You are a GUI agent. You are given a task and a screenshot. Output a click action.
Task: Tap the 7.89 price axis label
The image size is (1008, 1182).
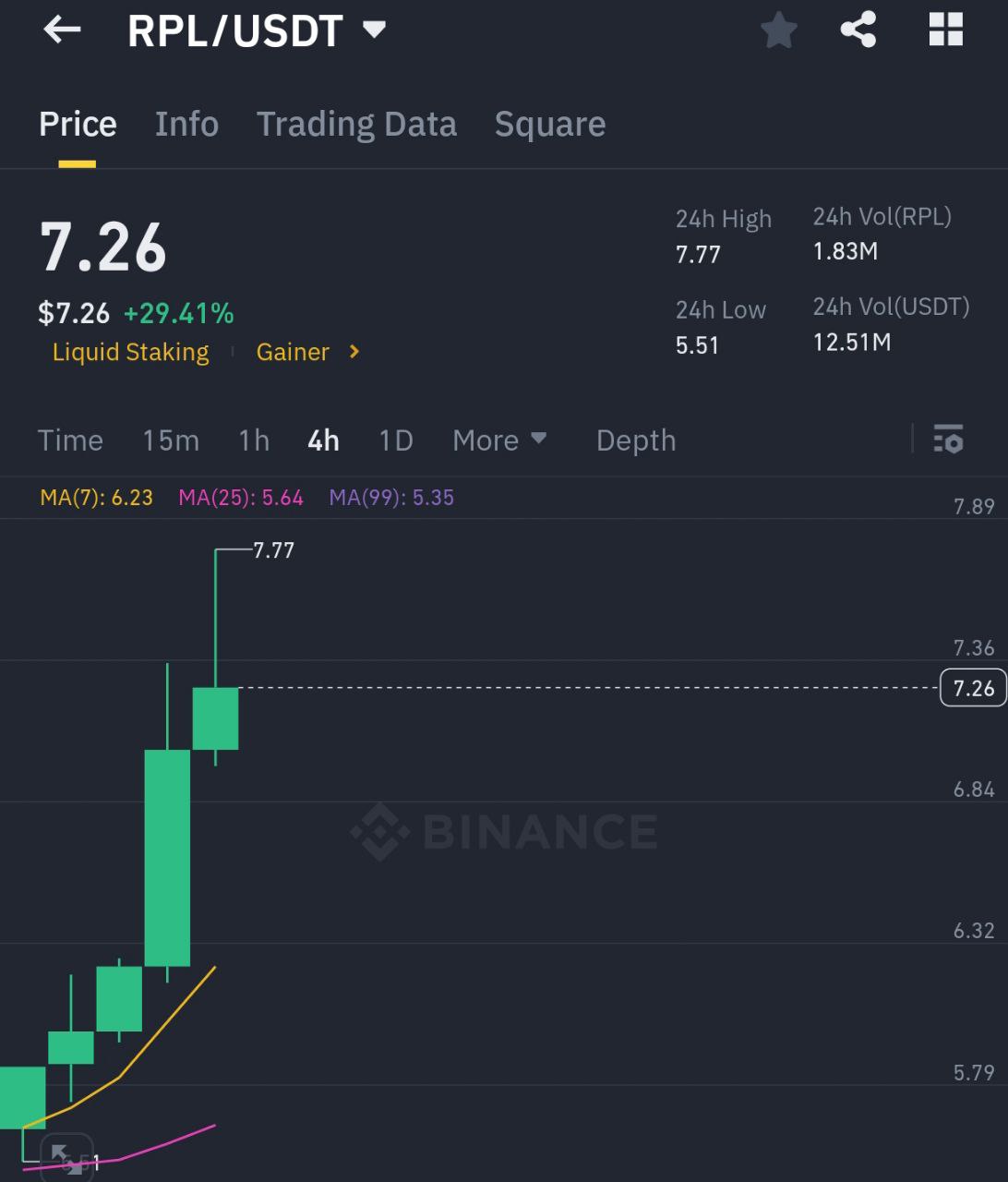click(x=974, y=506)
